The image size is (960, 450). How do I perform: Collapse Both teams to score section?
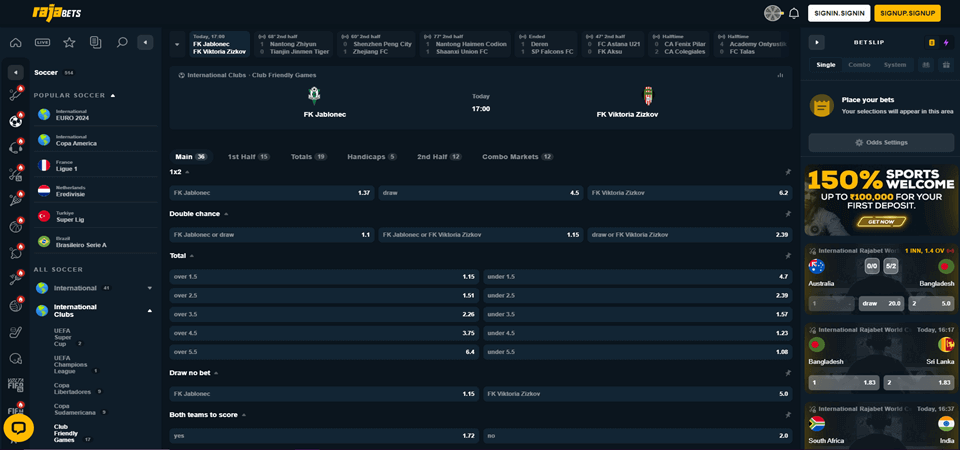pyautogui.click(x=244, y=415)
